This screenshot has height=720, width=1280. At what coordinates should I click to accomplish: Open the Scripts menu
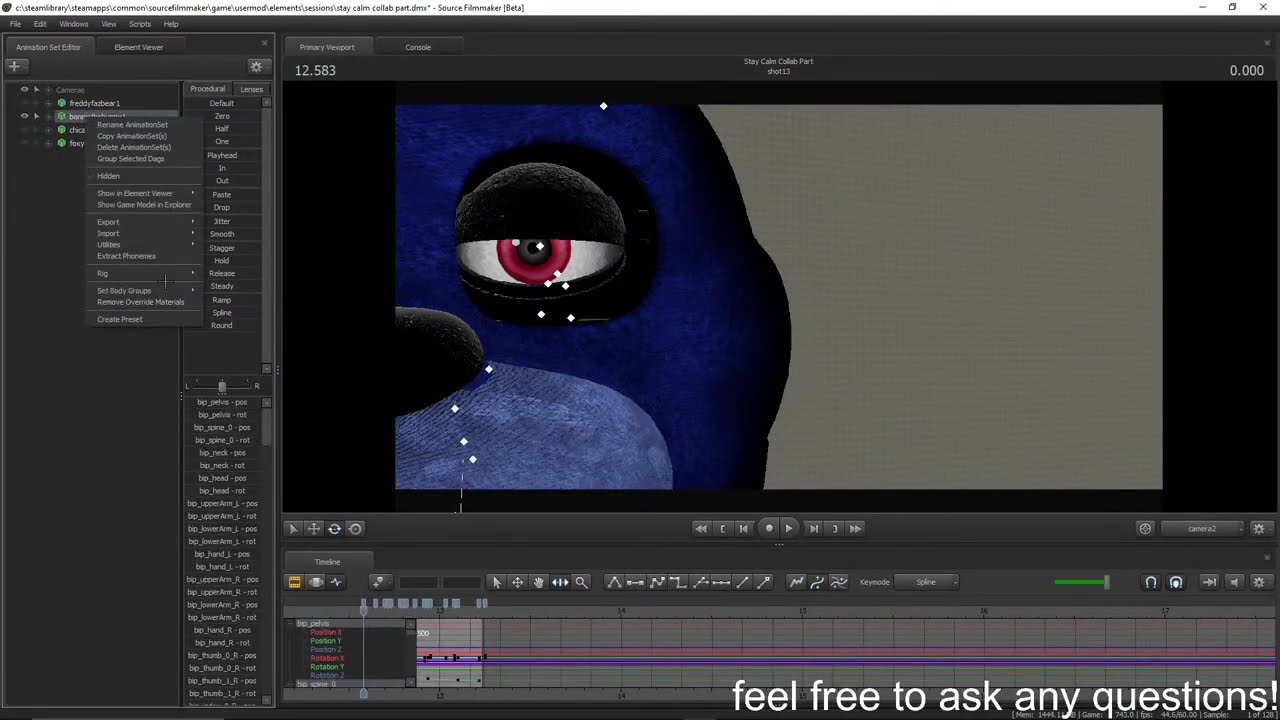tap(140, 24)
